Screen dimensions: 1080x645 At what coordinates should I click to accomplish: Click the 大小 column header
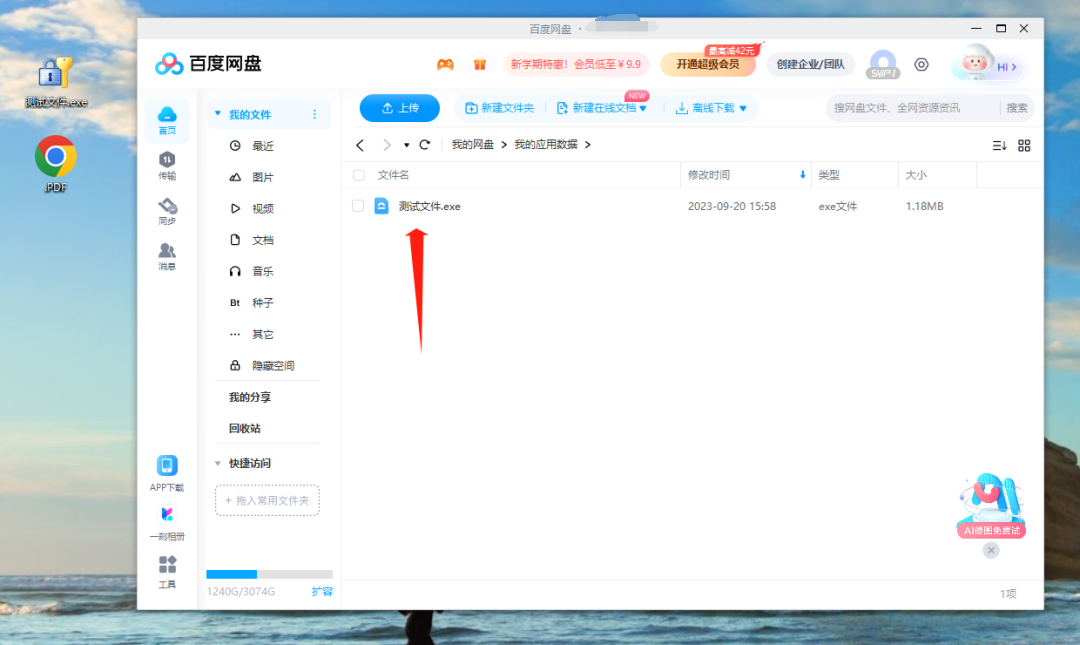(916, 175)
